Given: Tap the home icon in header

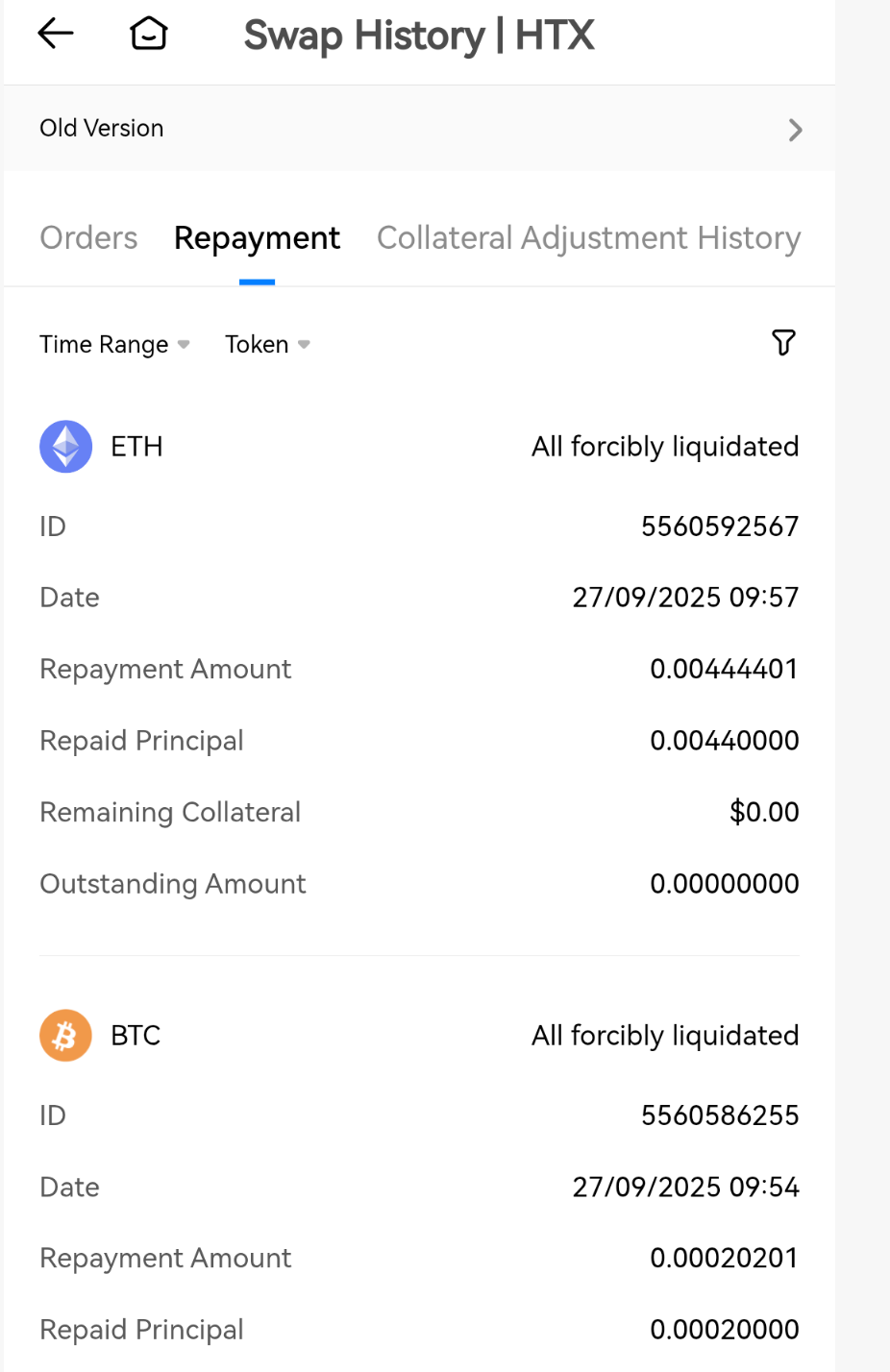Looking at the screenshot, I should point(149,34).
